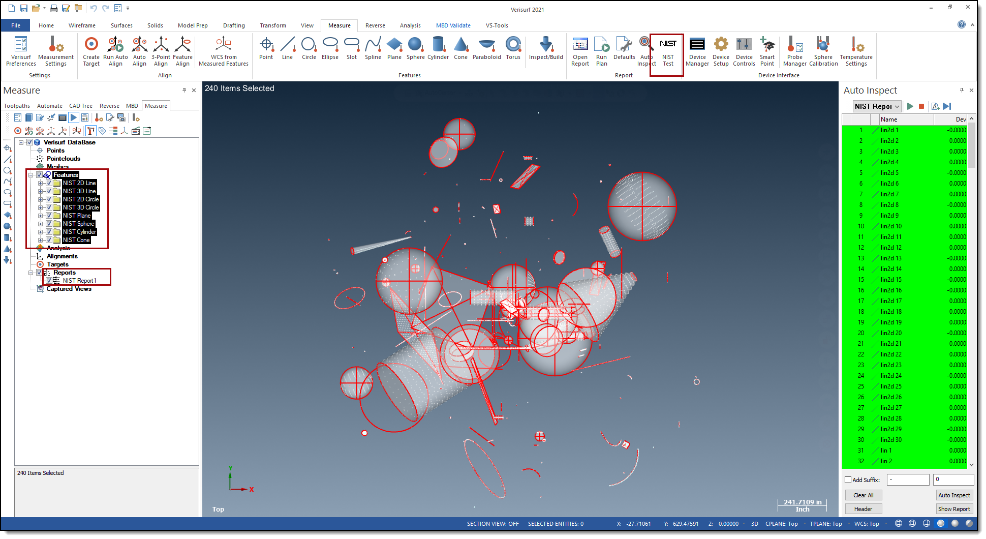Toggle Features node checkbox
Image resolution: width=986 pixels, height=539 pixels.
coord(39,175)
